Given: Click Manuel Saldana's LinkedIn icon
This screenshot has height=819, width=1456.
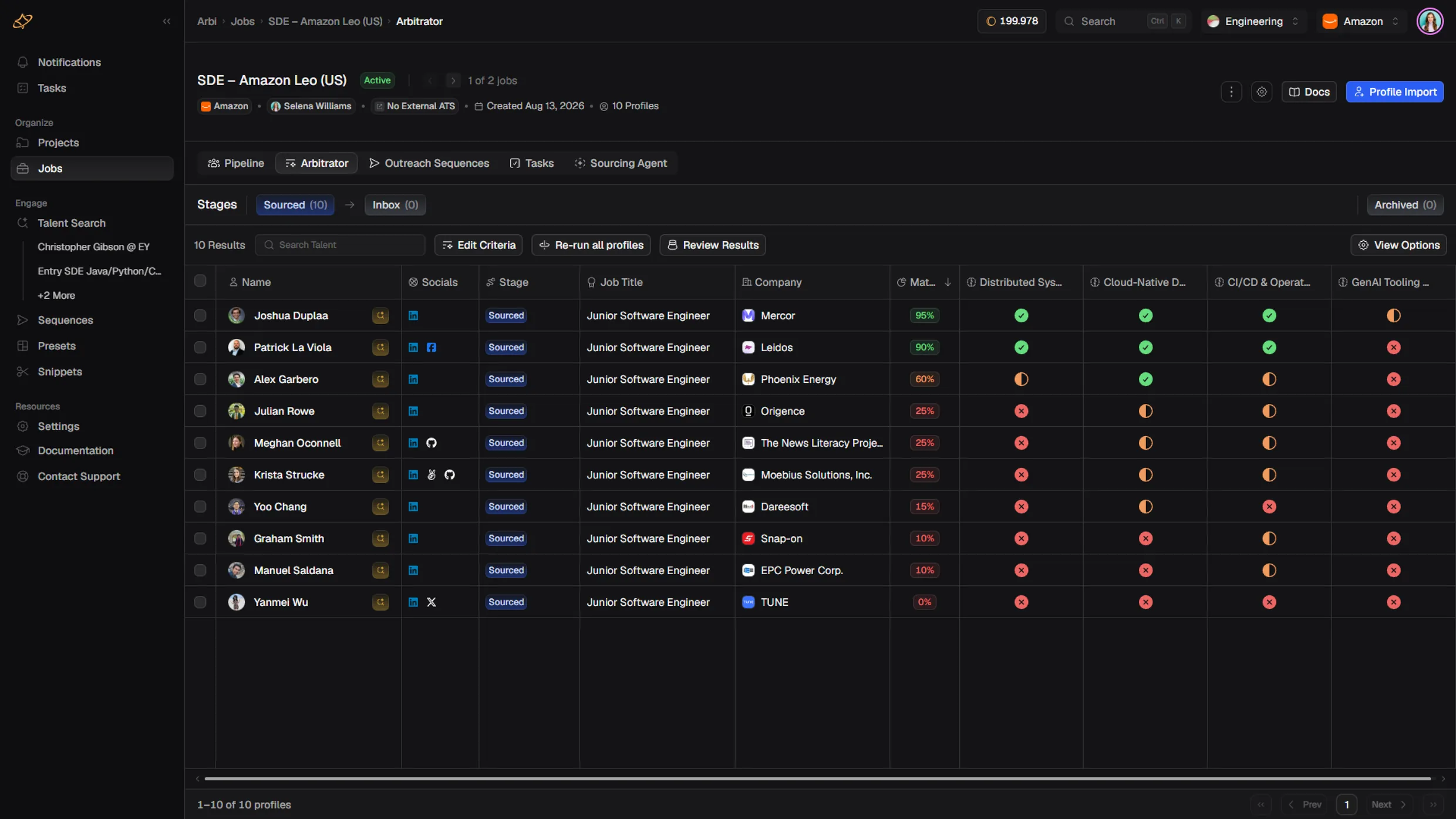Looking at the screenshot, I should click(x=413, y=570).
